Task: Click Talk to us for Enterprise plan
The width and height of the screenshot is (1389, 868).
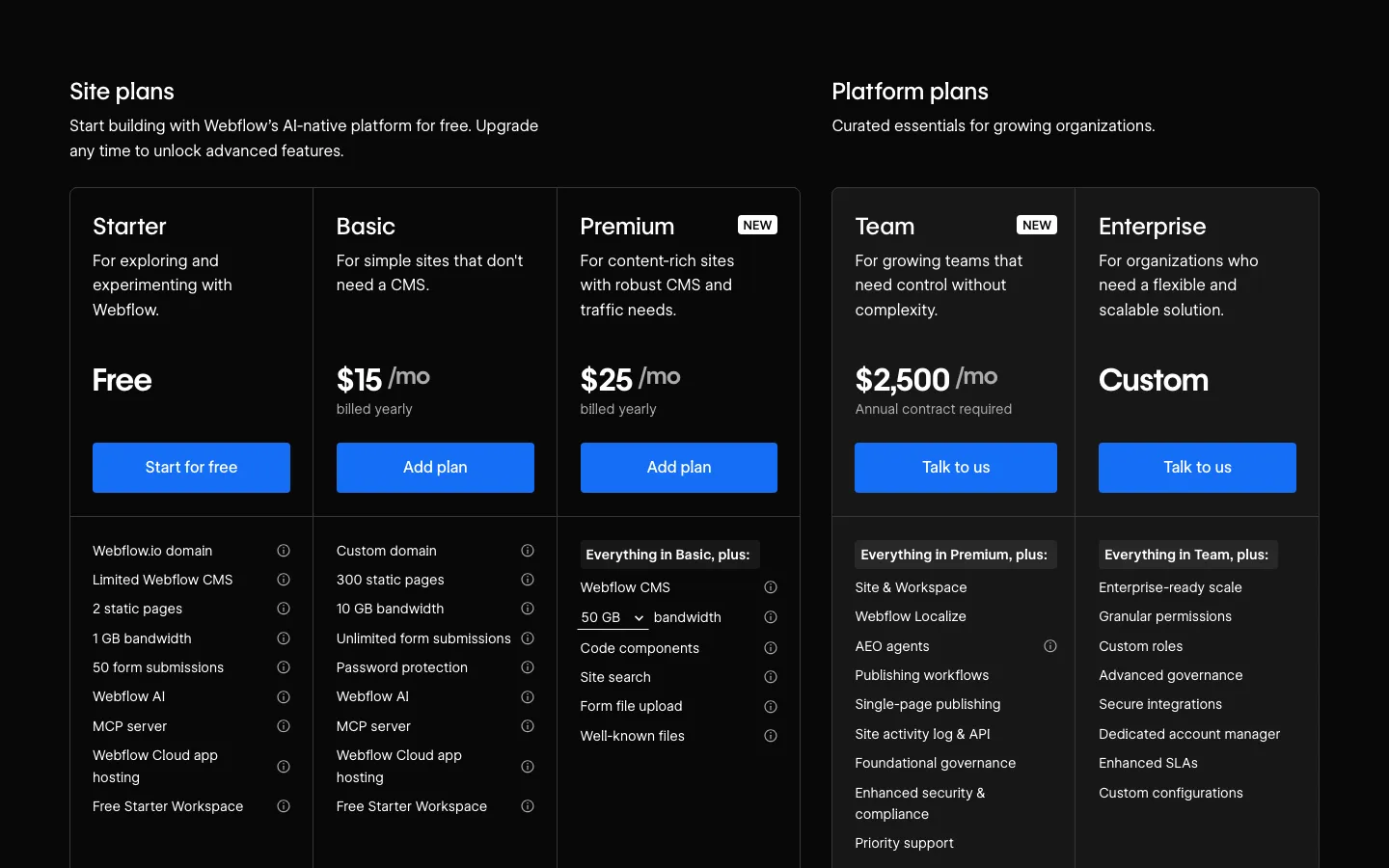Action: click(1197, 468)
